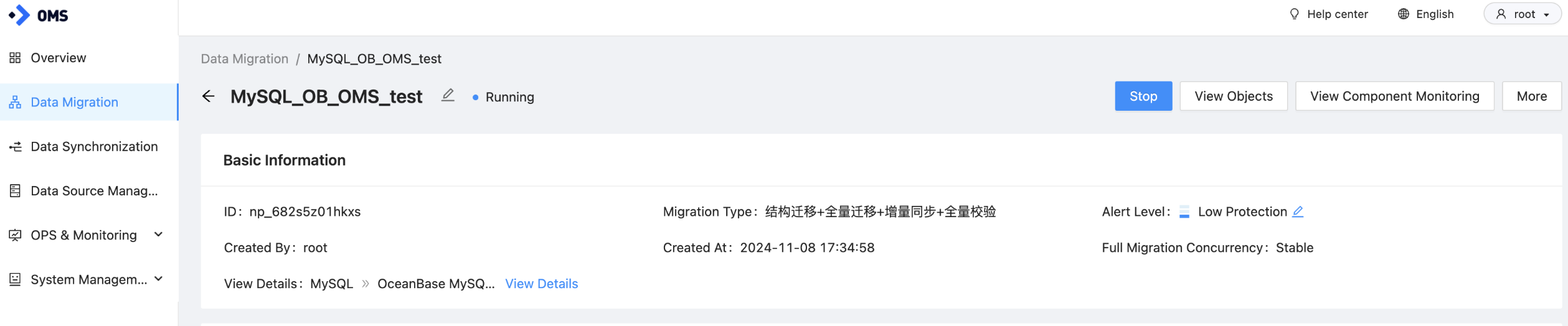Screen dimensions: 1568x326
Task: Edit the project name via pencil icon
Action: [448, 95]
